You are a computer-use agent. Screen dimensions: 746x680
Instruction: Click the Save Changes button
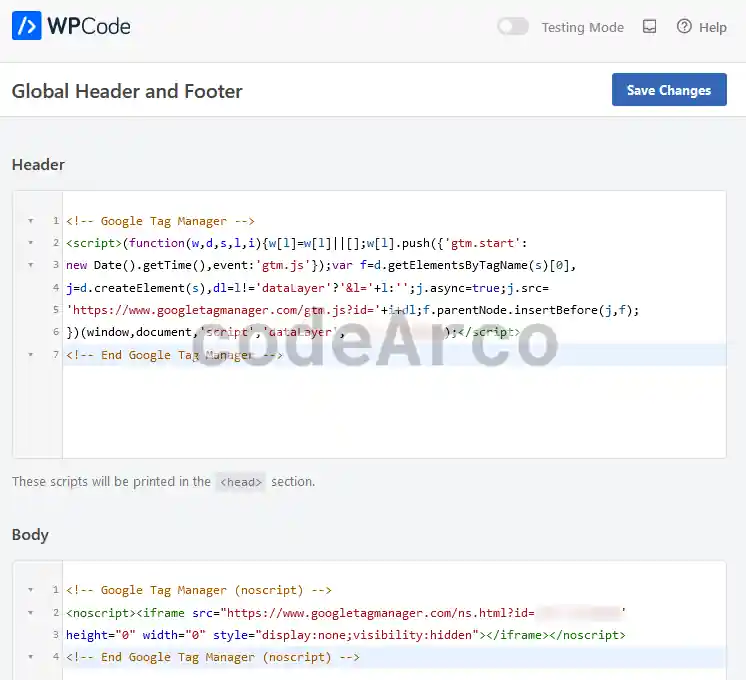pyautogui.click(x=669, y=89)
